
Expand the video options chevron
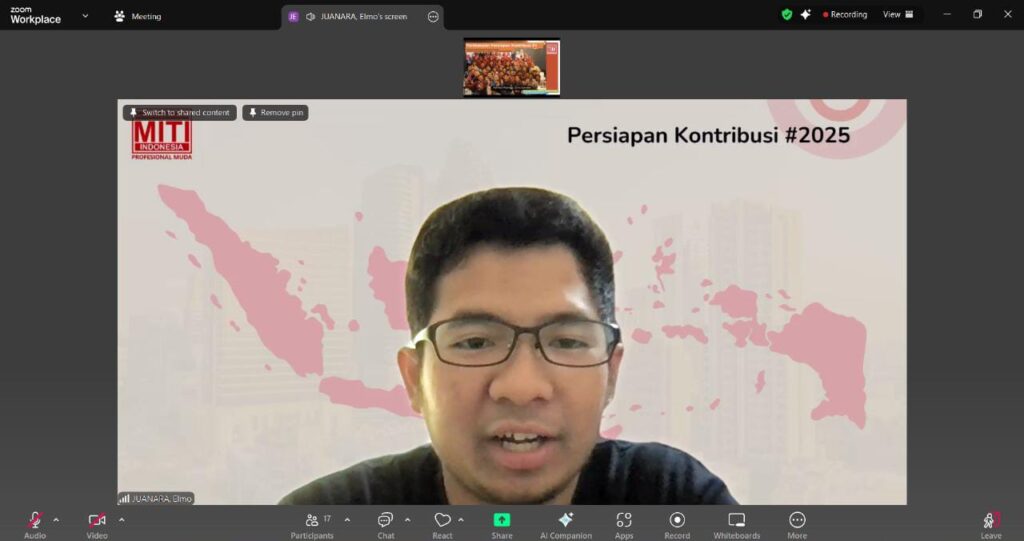coord(121,519)
